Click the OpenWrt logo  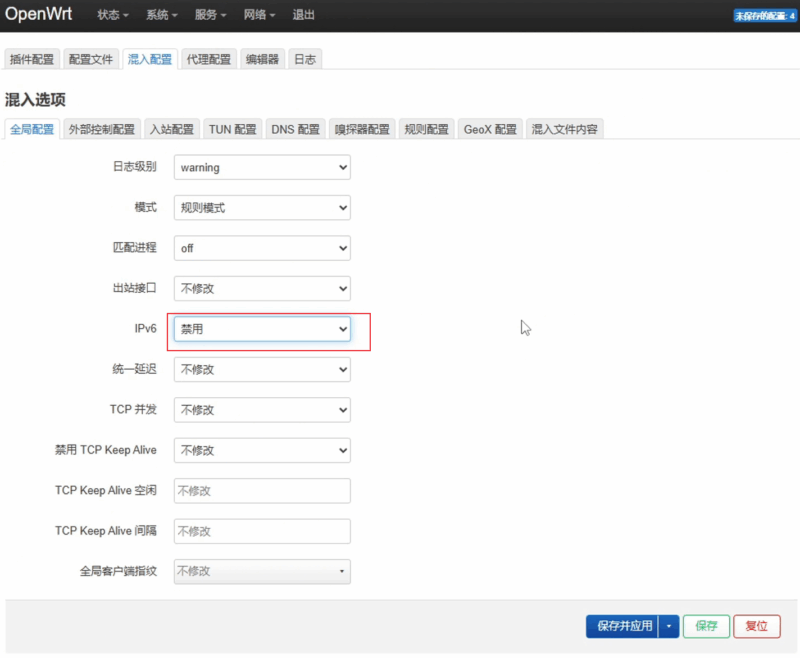(x=38, y=15)
